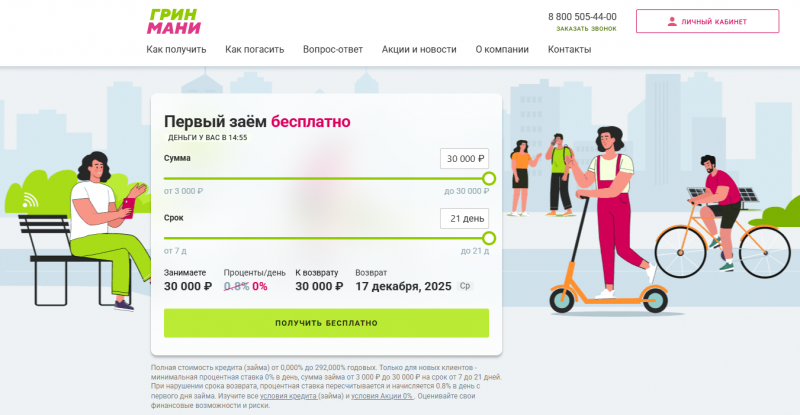Click the phone number 8 800 505-44-00
This screenshot has height=415, width=800.
(582, 17)
